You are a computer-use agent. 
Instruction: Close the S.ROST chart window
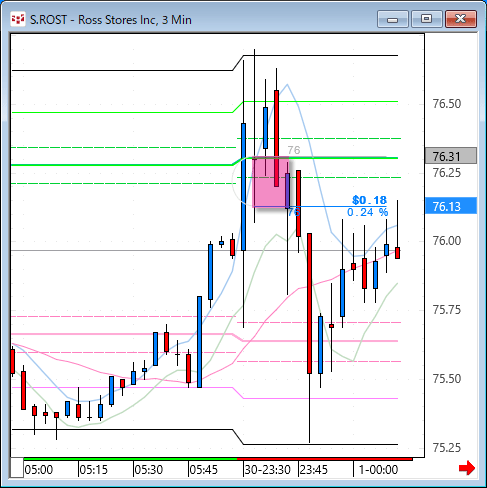[461, 19]
